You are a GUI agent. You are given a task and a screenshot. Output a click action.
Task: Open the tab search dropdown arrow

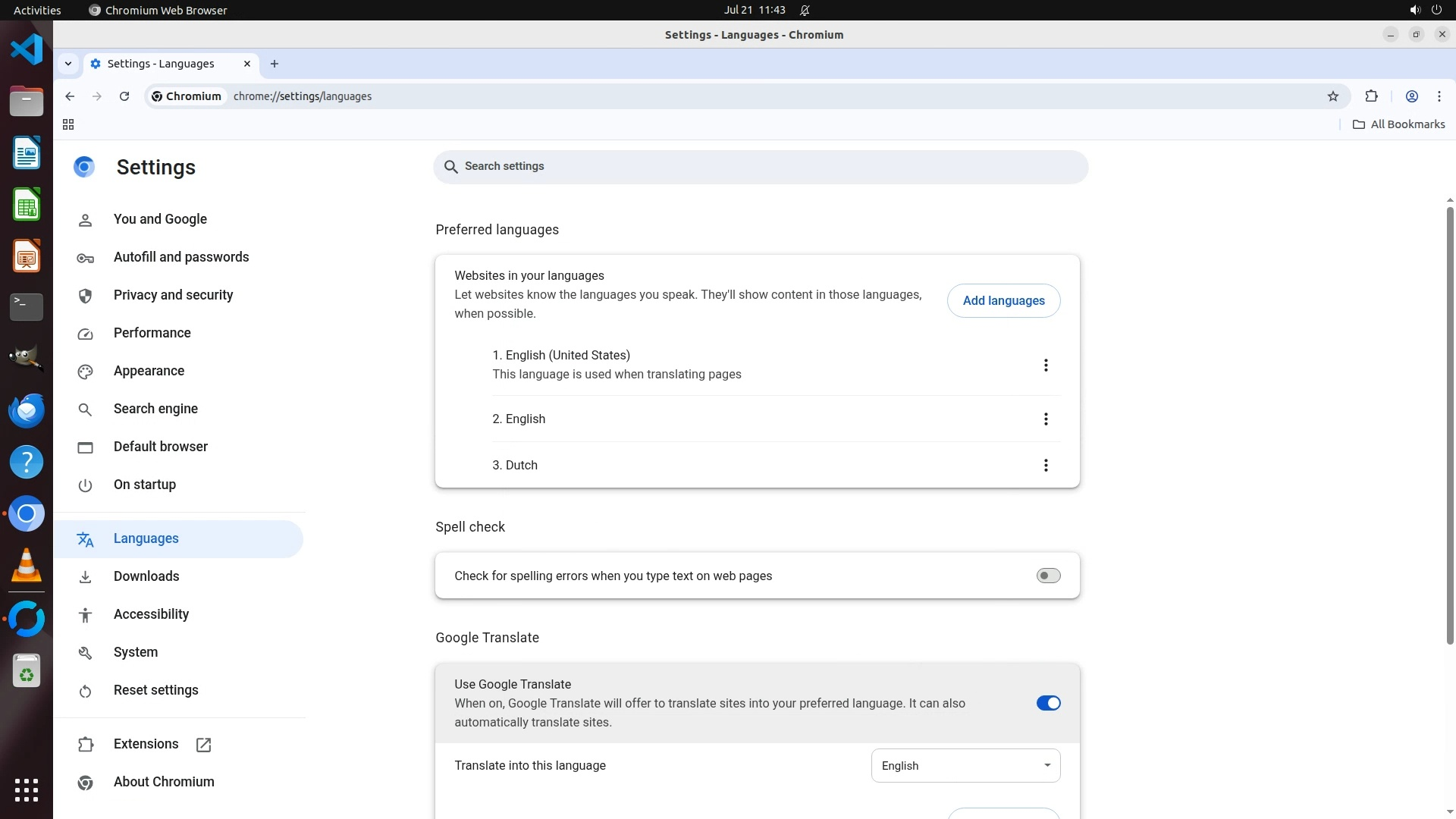pyautogui.click(x=68, y=64)
